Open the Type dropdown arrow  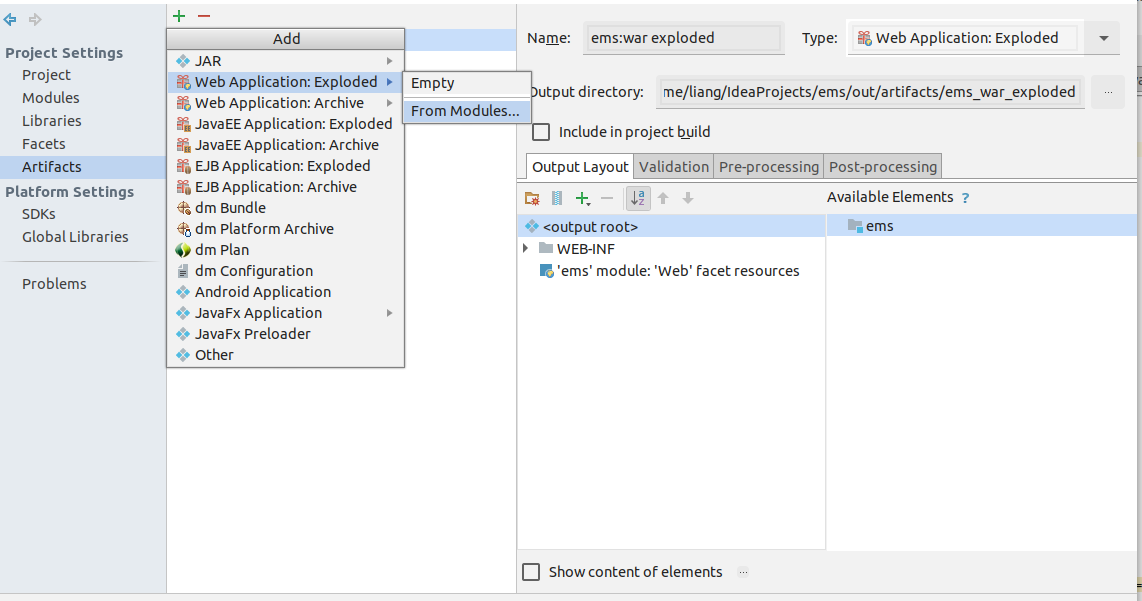(1104, 38)
